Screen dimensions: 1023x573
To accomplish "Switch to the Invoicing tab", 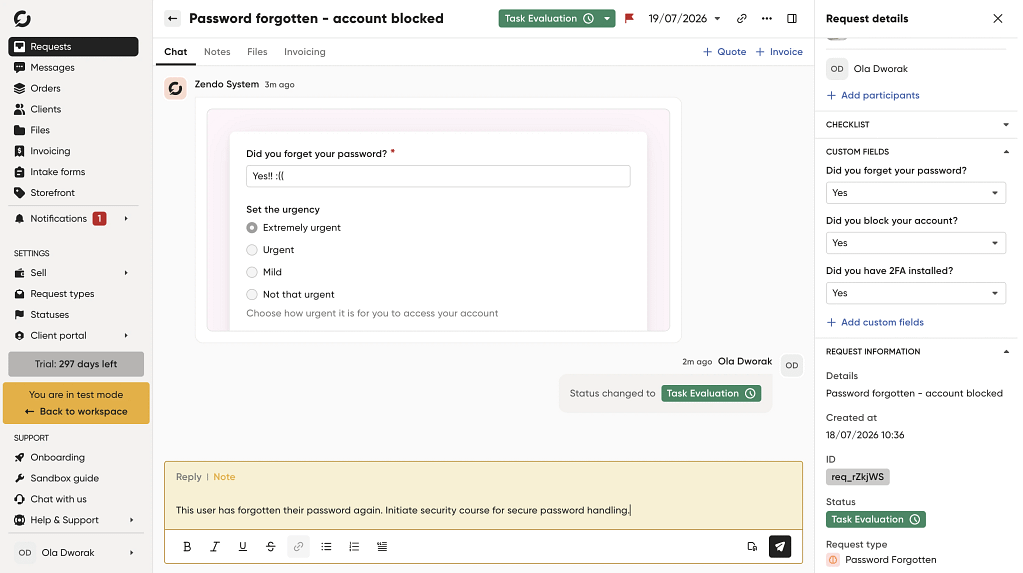I will 305,52.
